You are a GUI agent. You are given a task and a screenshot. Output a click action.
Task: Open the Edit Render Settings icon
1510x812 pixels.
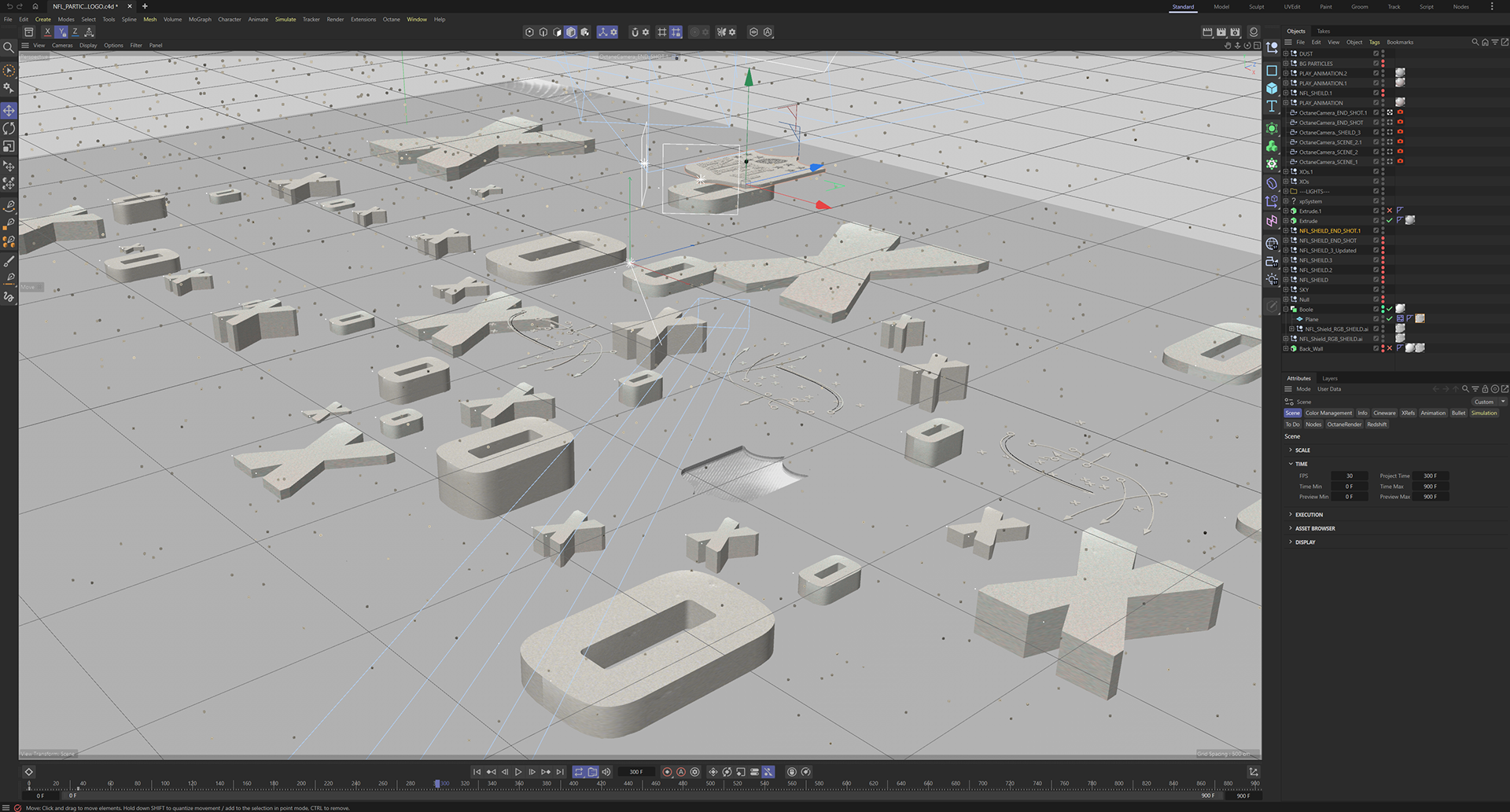pyautogui.click(x=1236, y=32)
